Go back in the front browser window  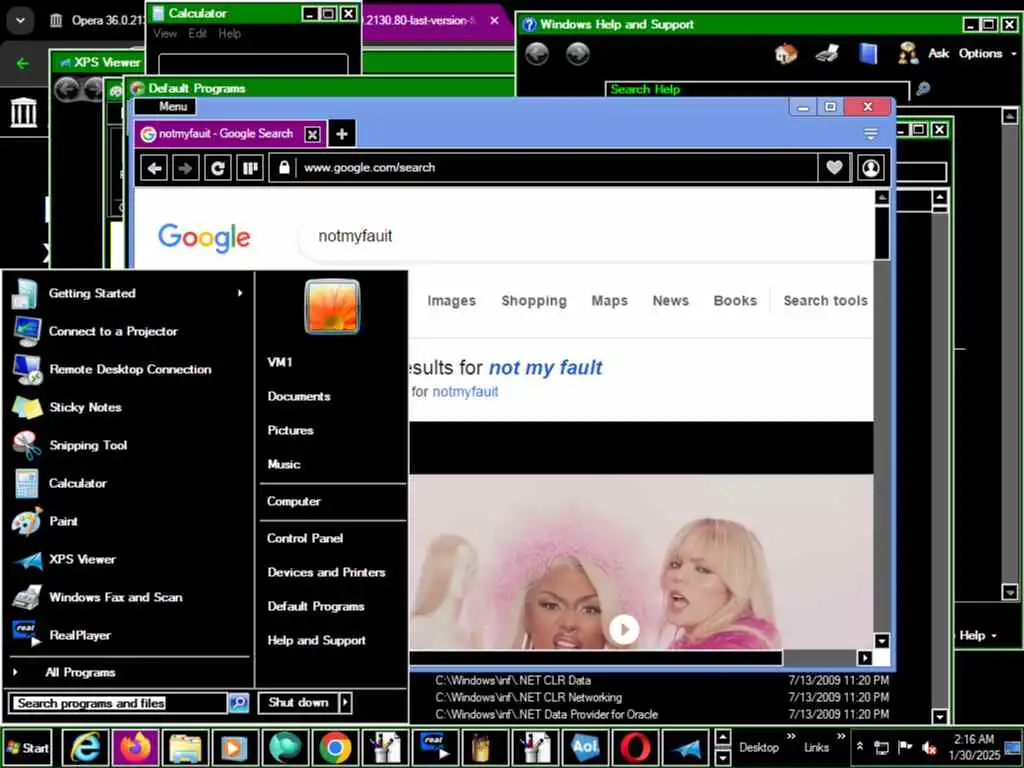155,168
